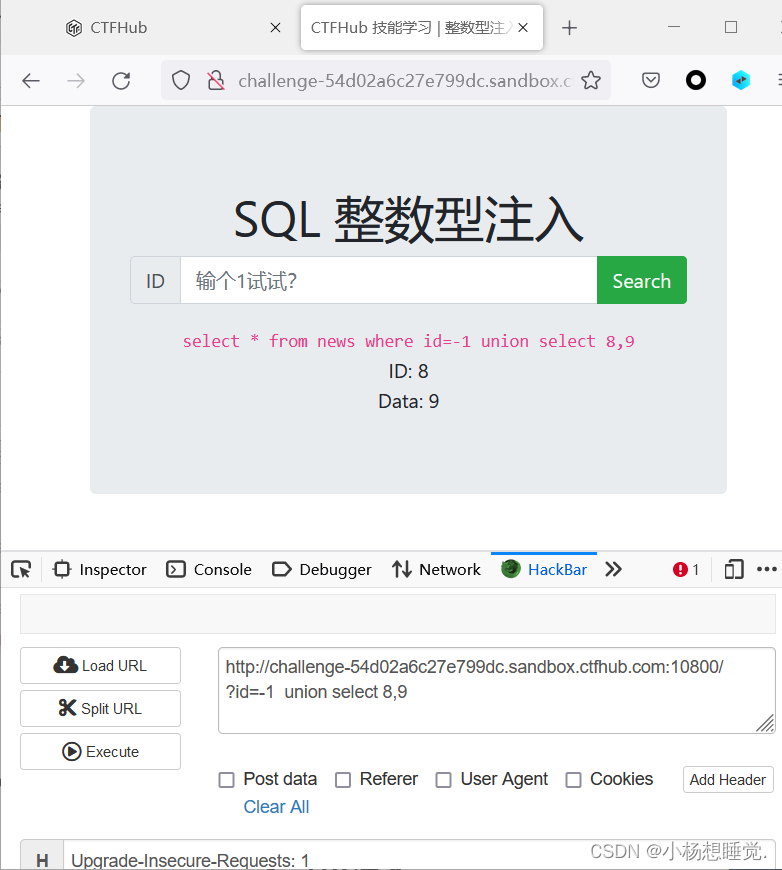
Task: Click the Upgrade-Insecure-Requests header field
Action: [419, 857]
